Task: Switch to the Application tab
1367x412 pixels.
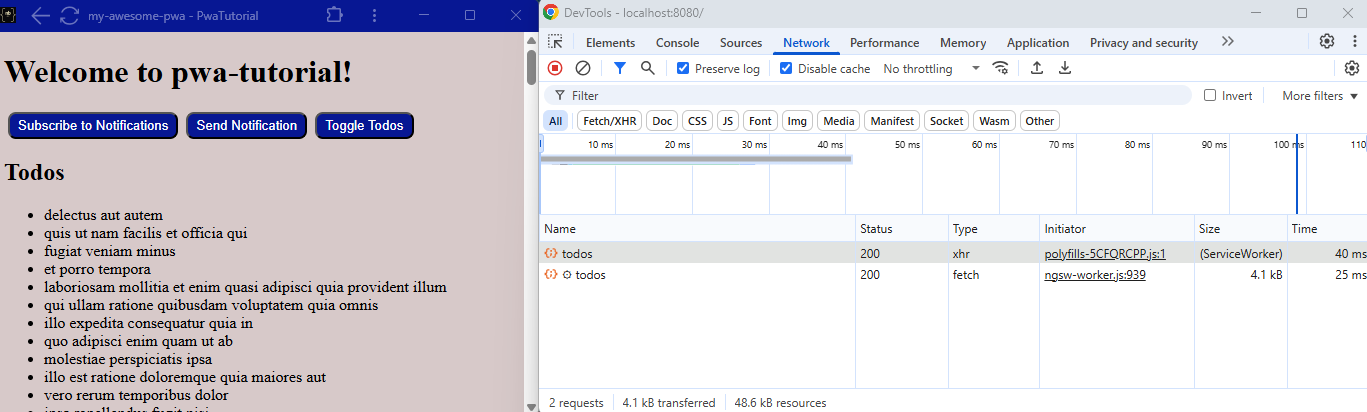Action: pyautogui.click(x=1038, y=42)
